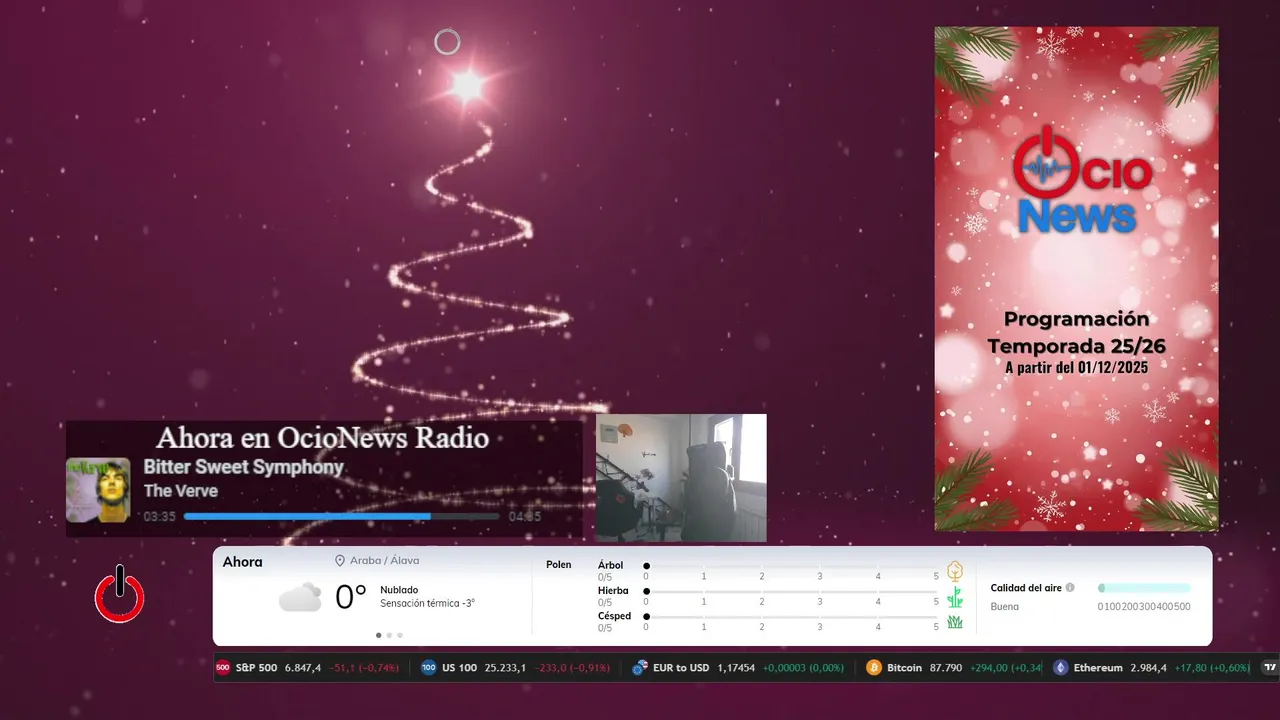
Task: Click the temperature '0°' value
Action: point(350,597)
